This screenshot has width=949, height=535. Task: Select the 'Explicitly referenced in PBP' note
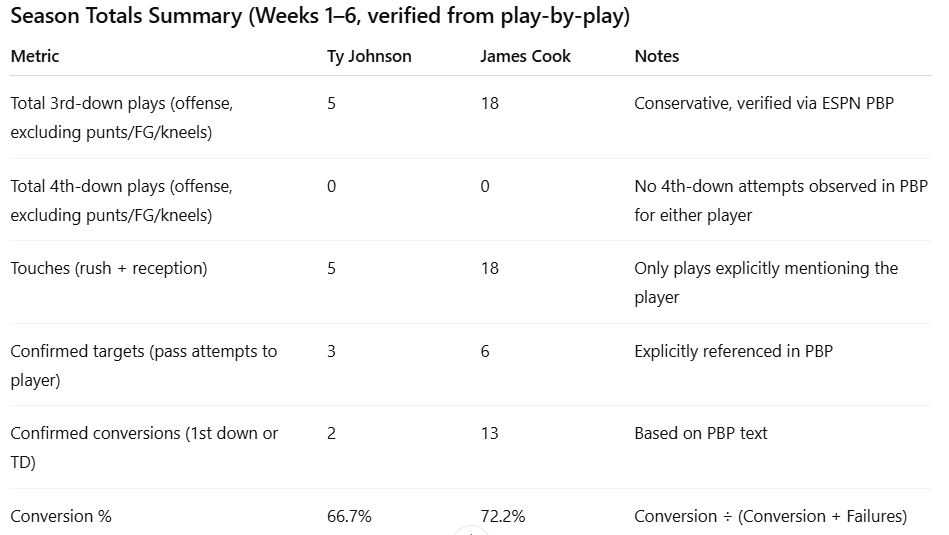(x=733, y=351)
